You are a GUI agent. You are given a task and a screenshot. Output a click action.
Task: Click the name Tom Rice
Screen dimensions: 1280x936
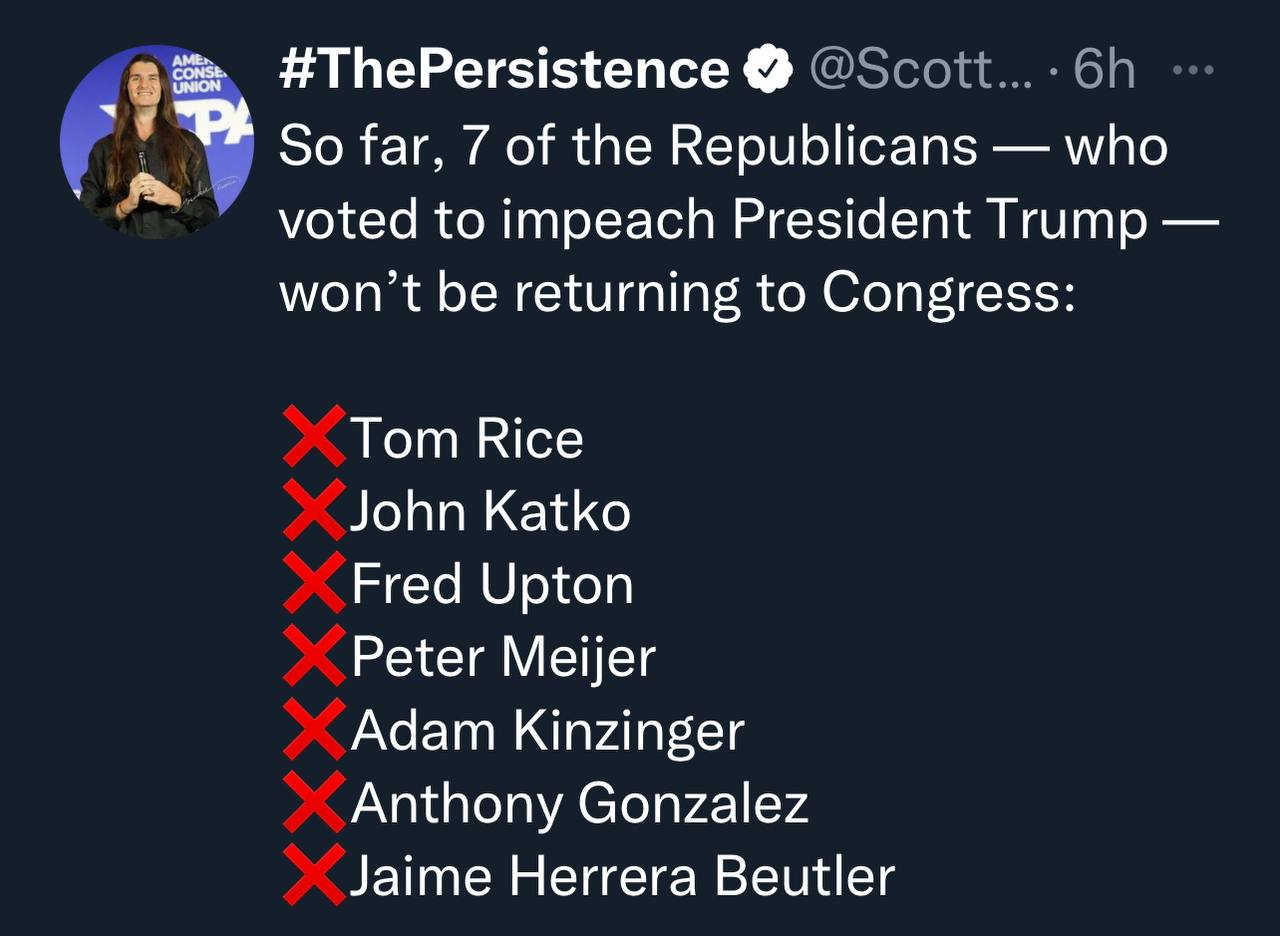click(467, 439)
